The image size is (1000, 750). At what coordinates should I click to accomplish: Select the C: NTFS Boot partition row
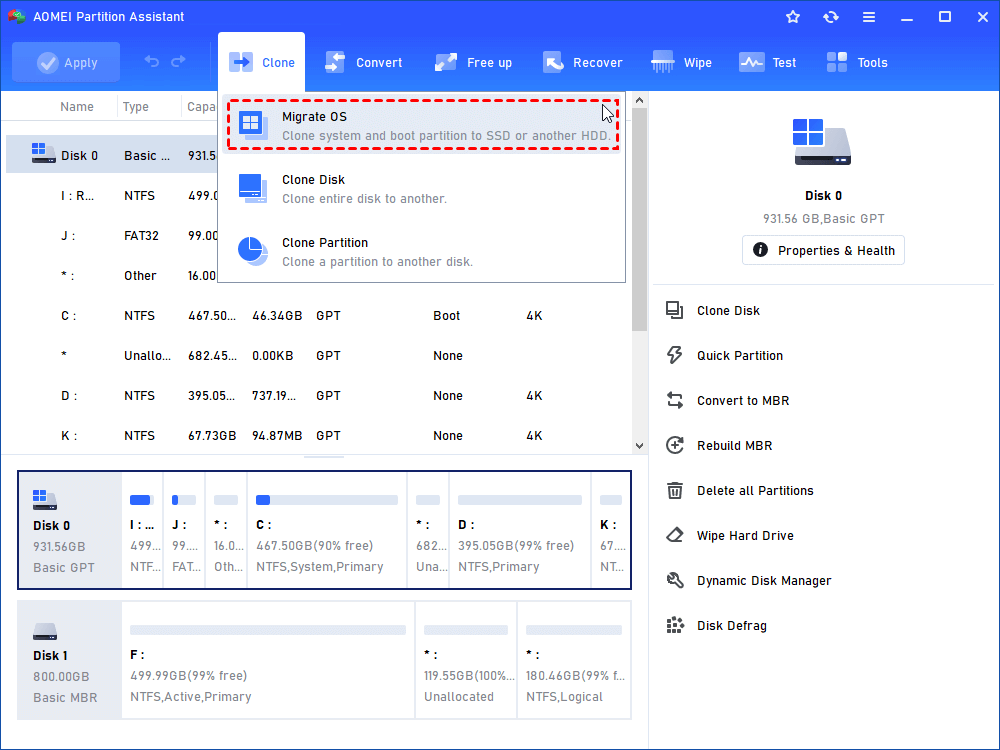(x=319, y=316)
